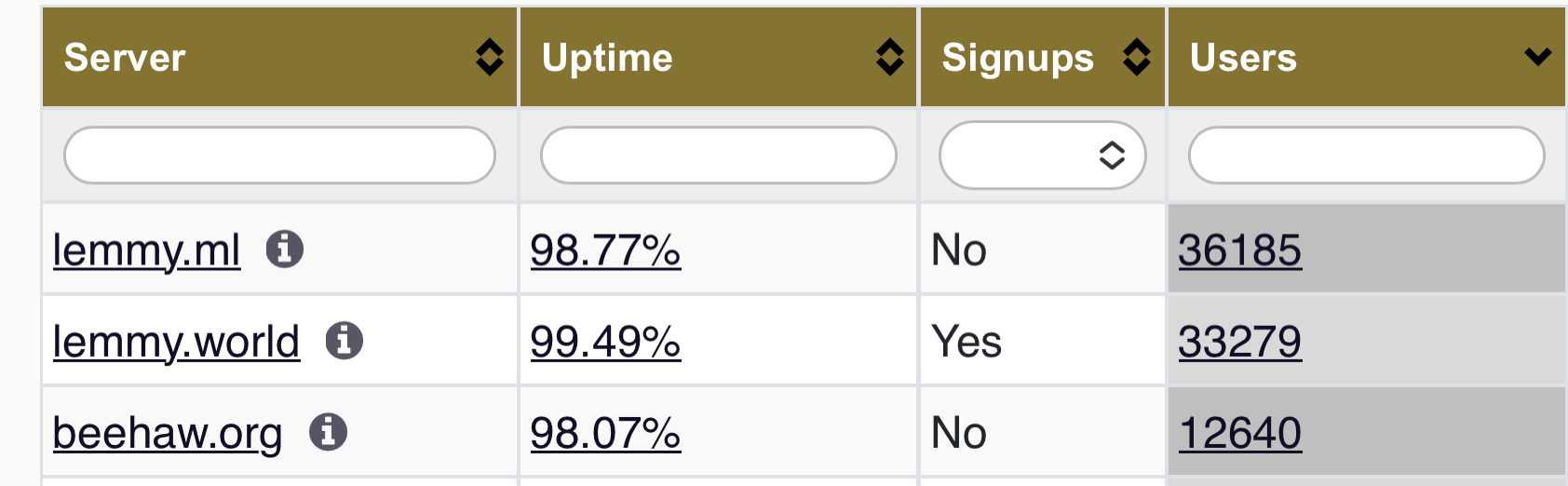Click the 98.77% uptime link
1568x486 pixels.
[605, 250]
